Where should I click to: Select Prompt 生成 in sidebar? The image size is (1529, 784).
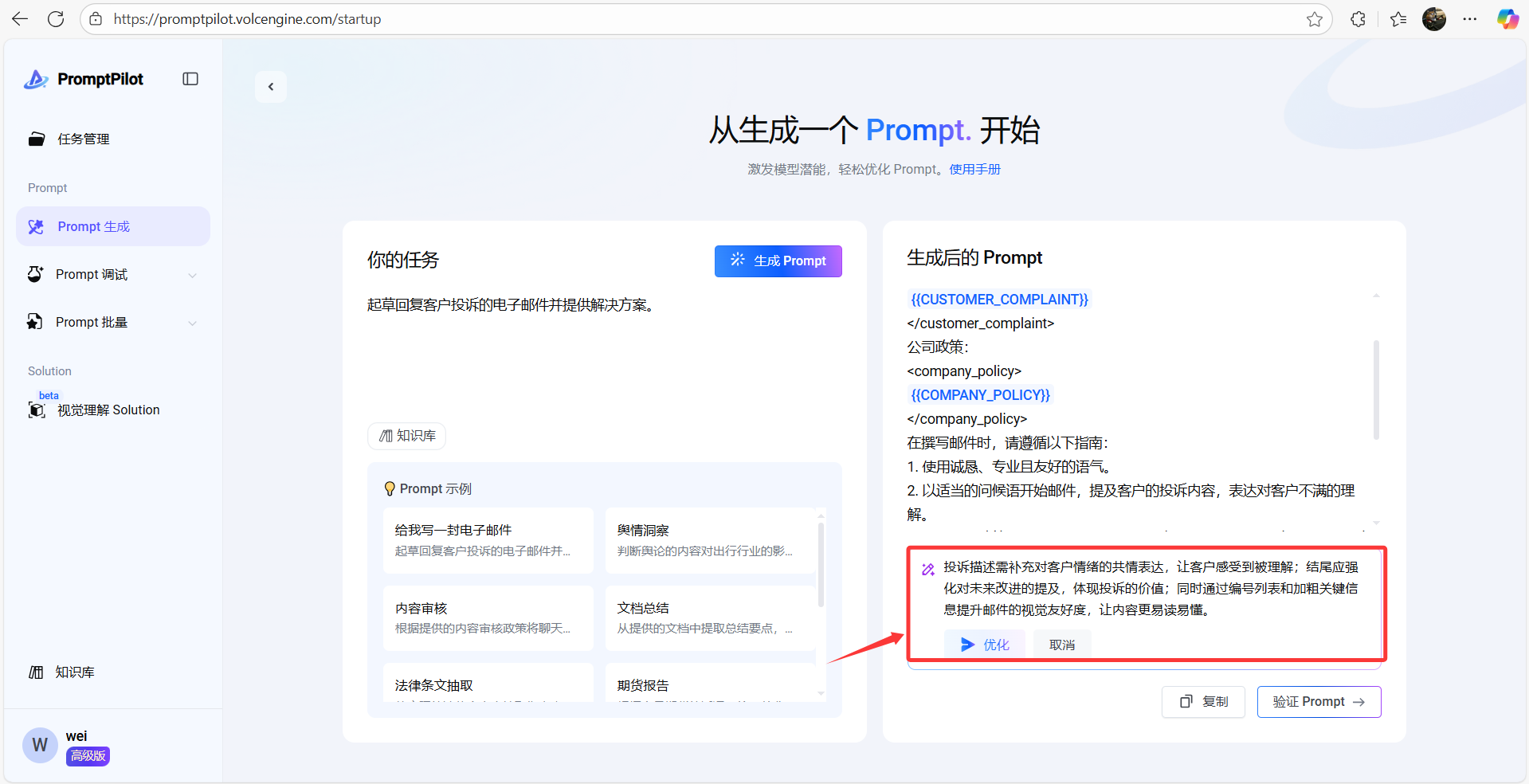113,227
